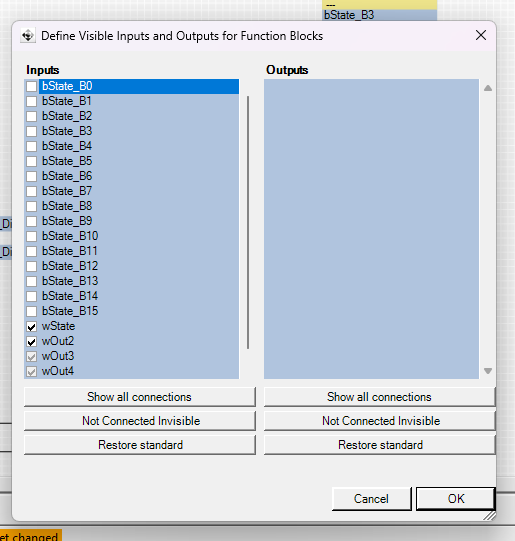The height and width of the screenshot is (541, 515).
Task: Tick the bState_B0 checkbox
Action: click(x=31, y=86)
